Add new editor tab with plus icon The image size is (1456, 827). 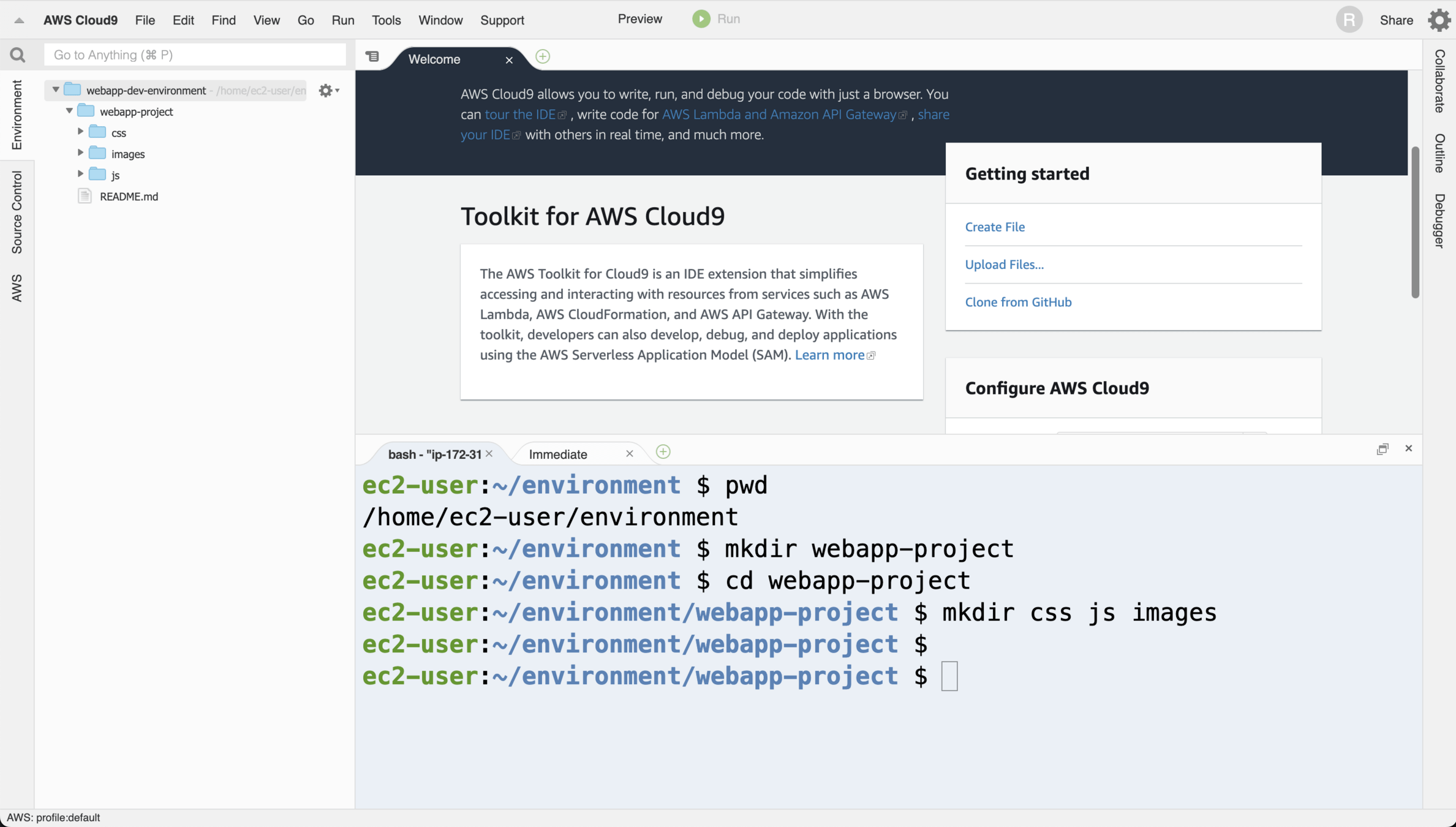[543, 57]
